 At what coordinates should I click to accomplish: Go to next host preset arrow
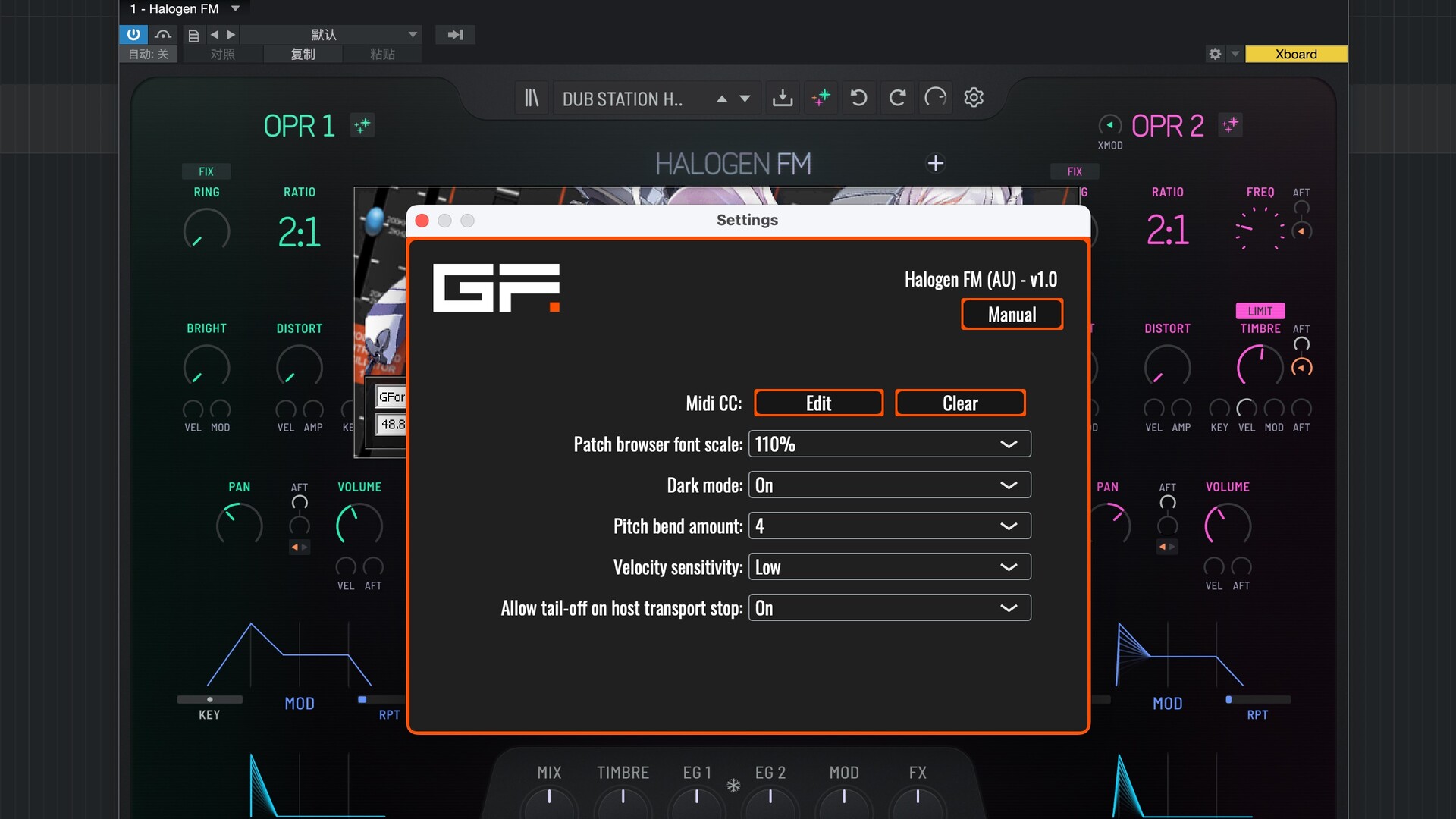[231, 34]
